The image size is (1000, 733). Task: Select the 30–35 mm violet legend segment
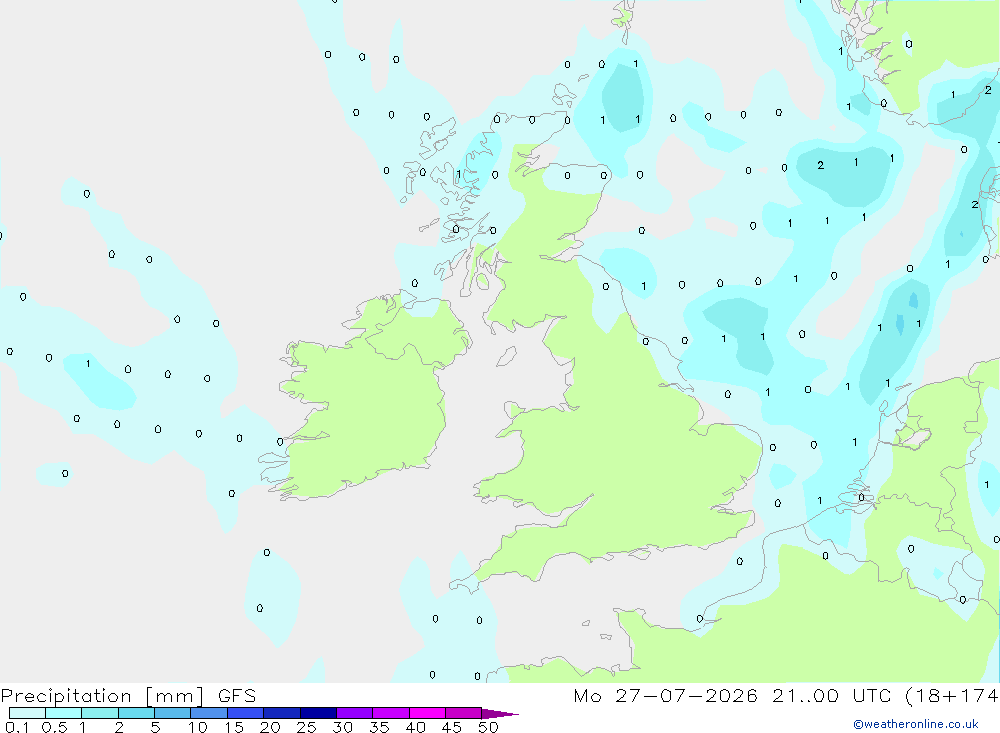pos(355,713)
